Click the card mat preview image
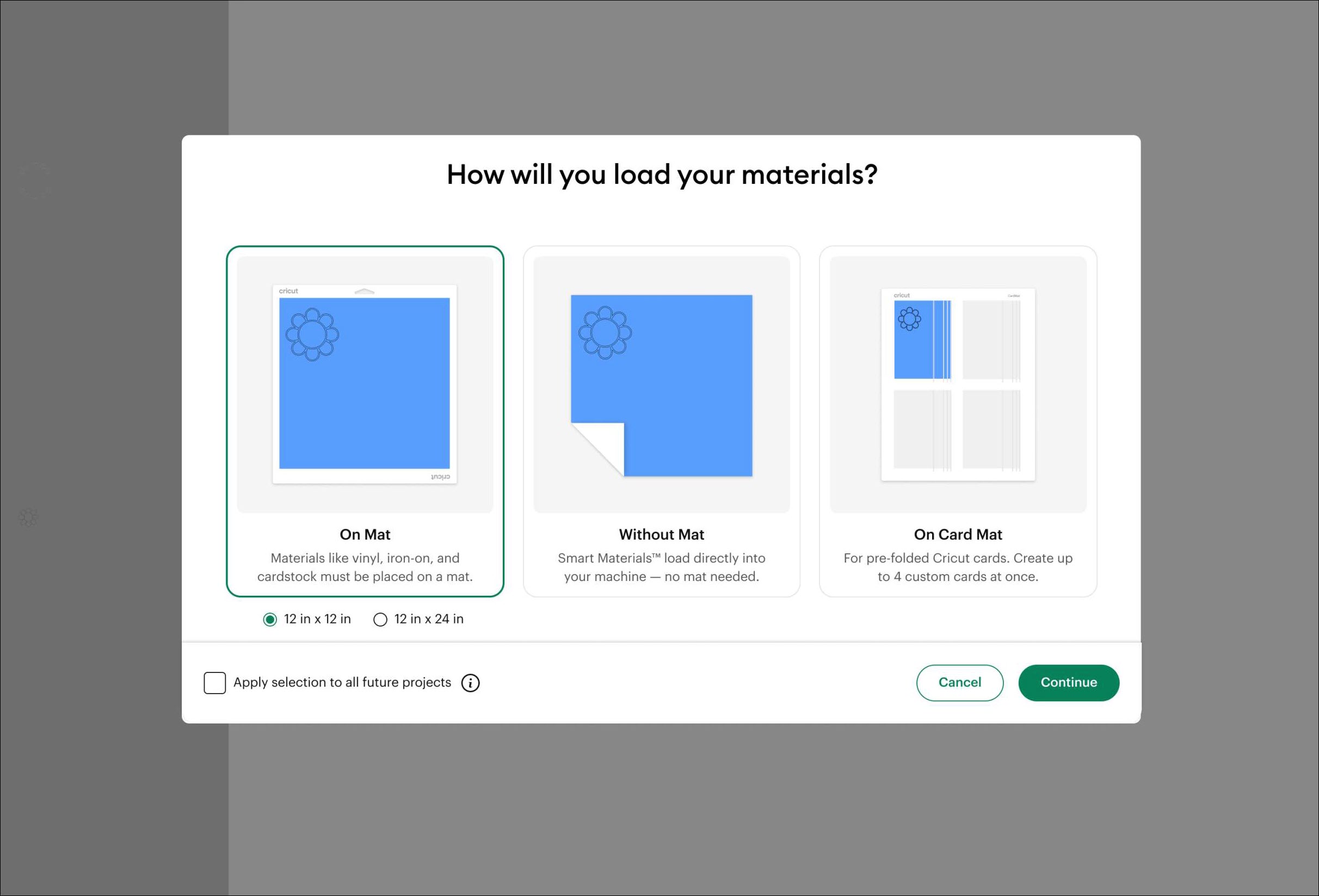Image resolution: width=1319 pixels, height=896 pixels. pyautogui.click(x=957, y=384)
